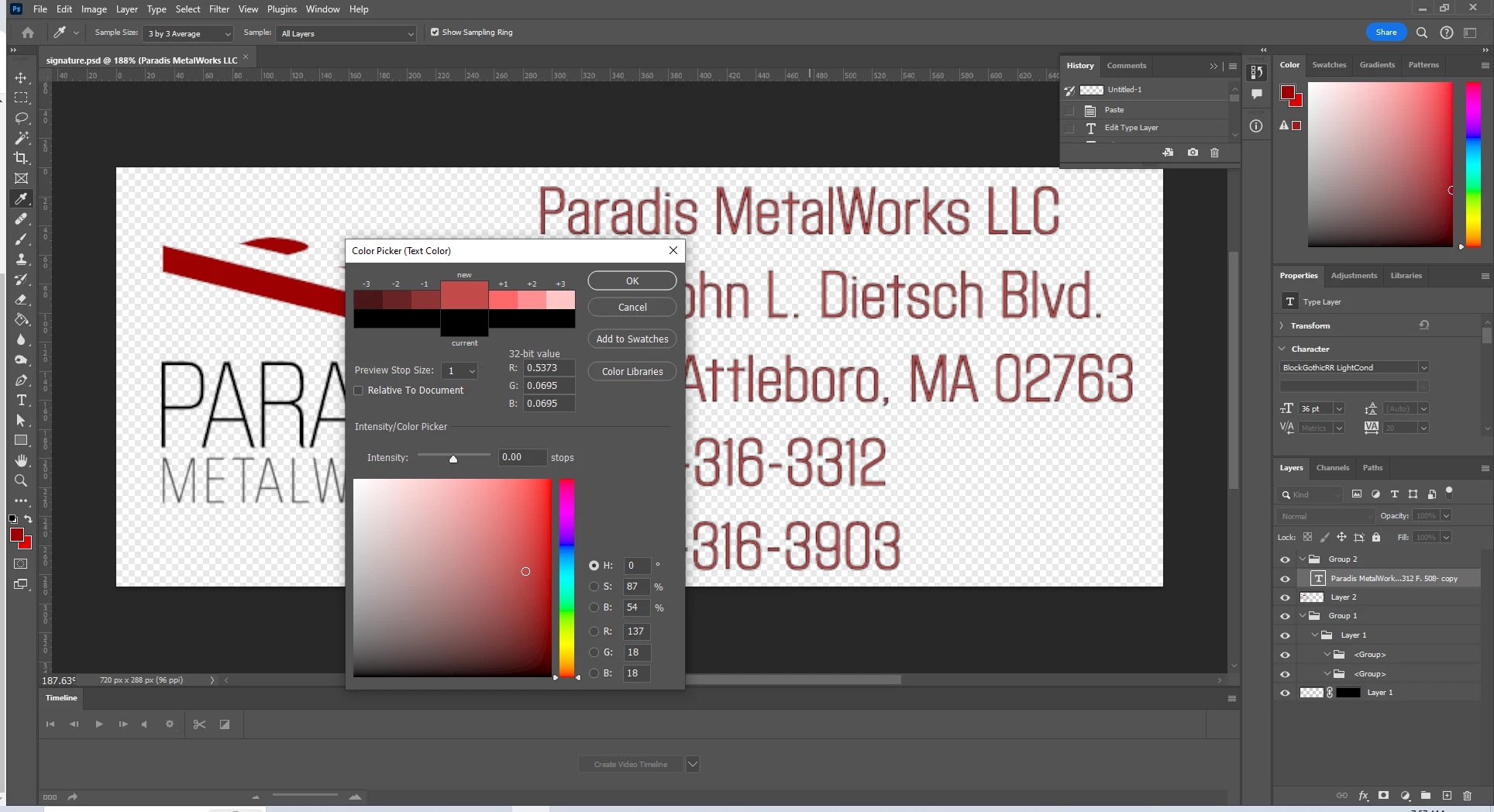Open Color Libraries button
Viewport: 1494px width, 812px height.
[x=632, y=371]
